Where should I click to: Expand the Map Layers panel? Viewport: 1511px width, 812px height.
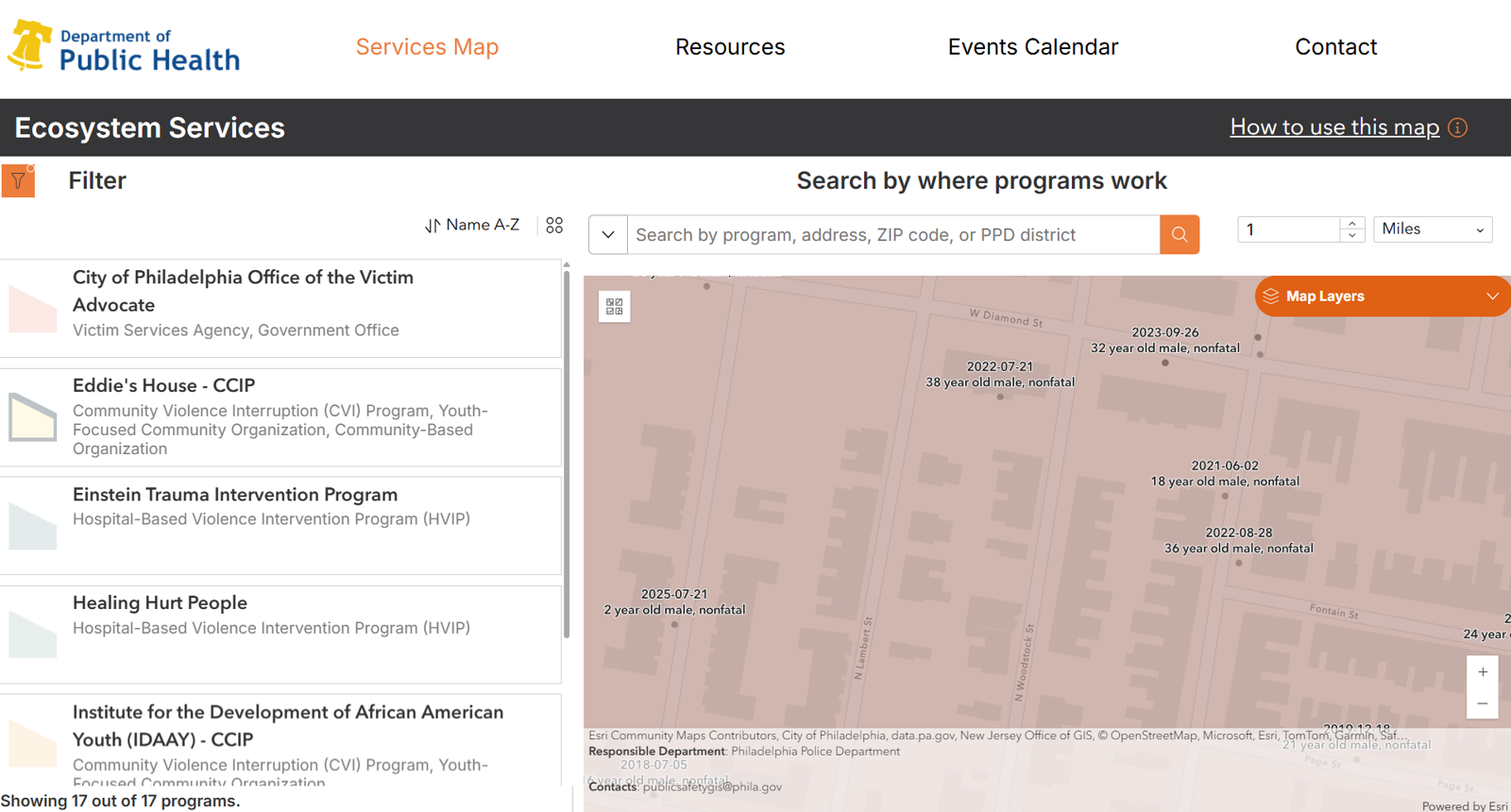point(1383,296)
